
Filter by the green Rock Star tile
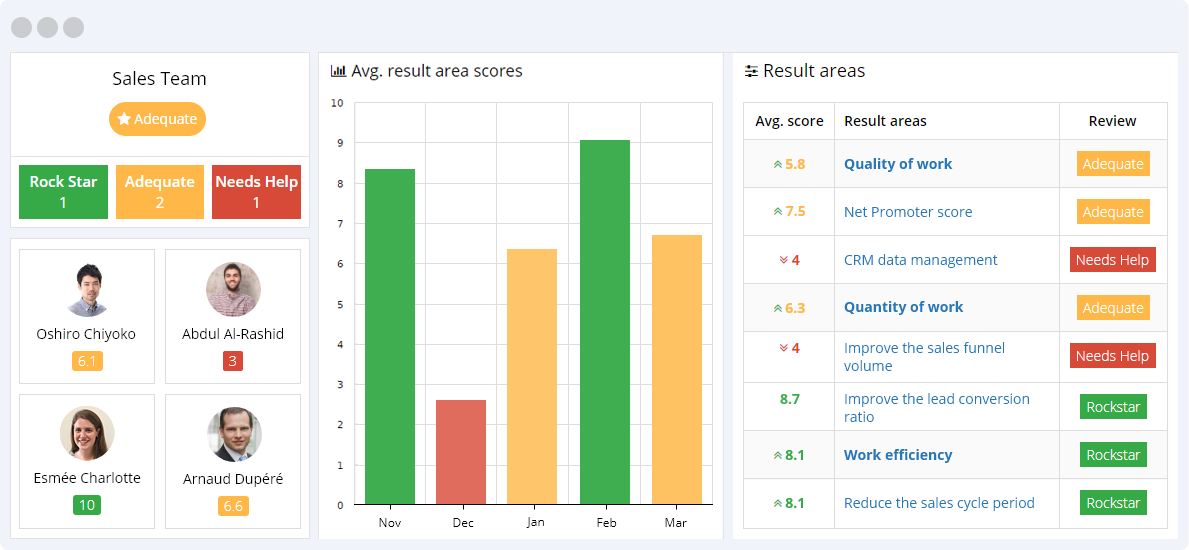64,192
